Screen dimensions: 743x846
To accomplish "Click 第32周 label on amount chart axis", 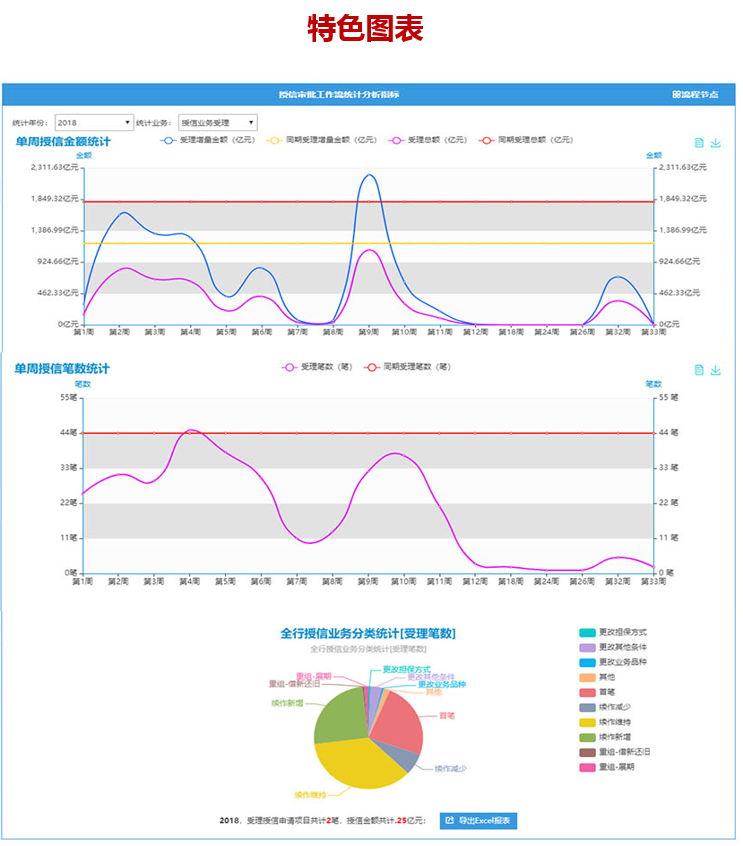I will coord(618,332).
